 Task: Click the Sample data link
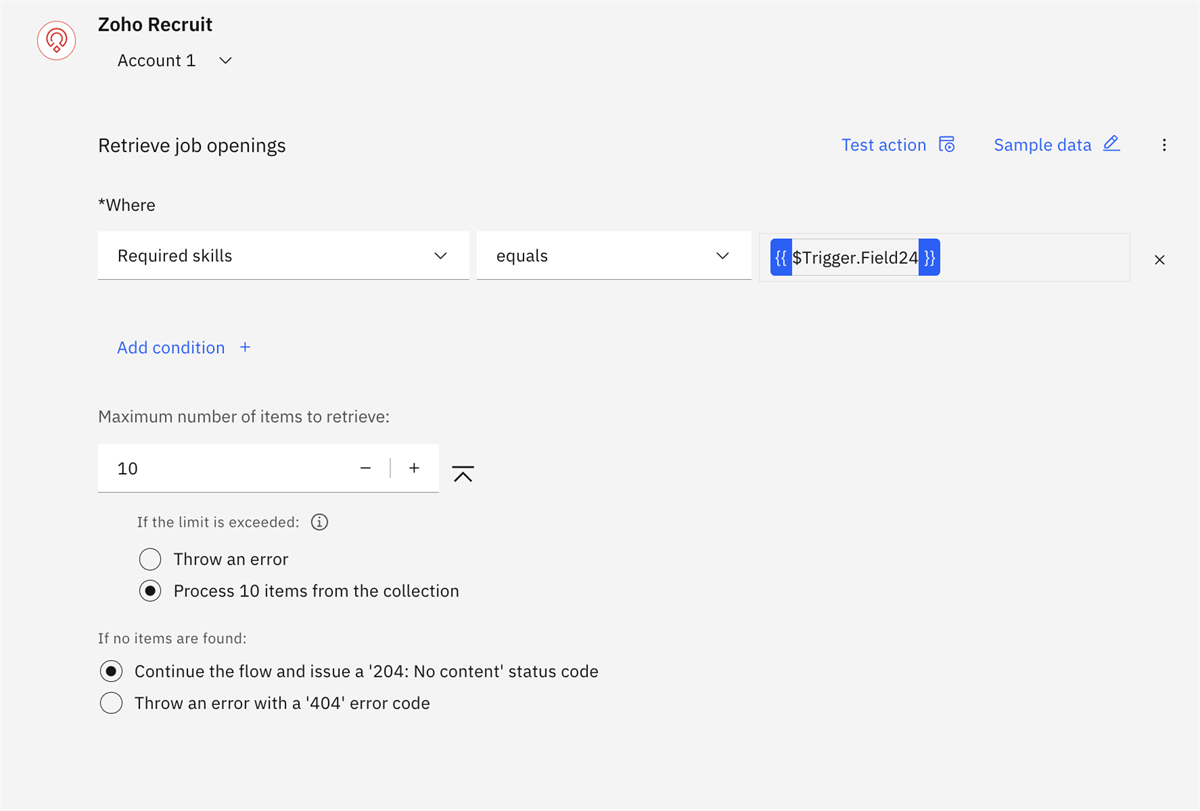click(1043, 145)
